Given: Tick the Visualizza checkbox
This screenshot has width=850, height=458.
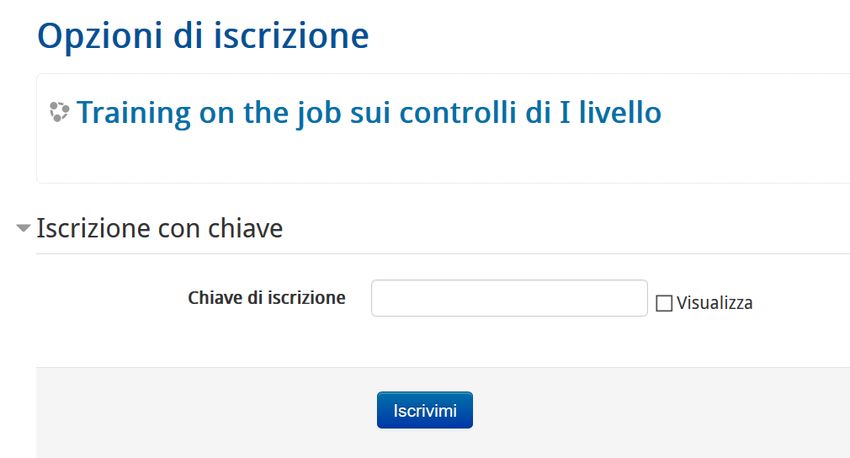Looking at the screenshot, I should click(664, 303).
